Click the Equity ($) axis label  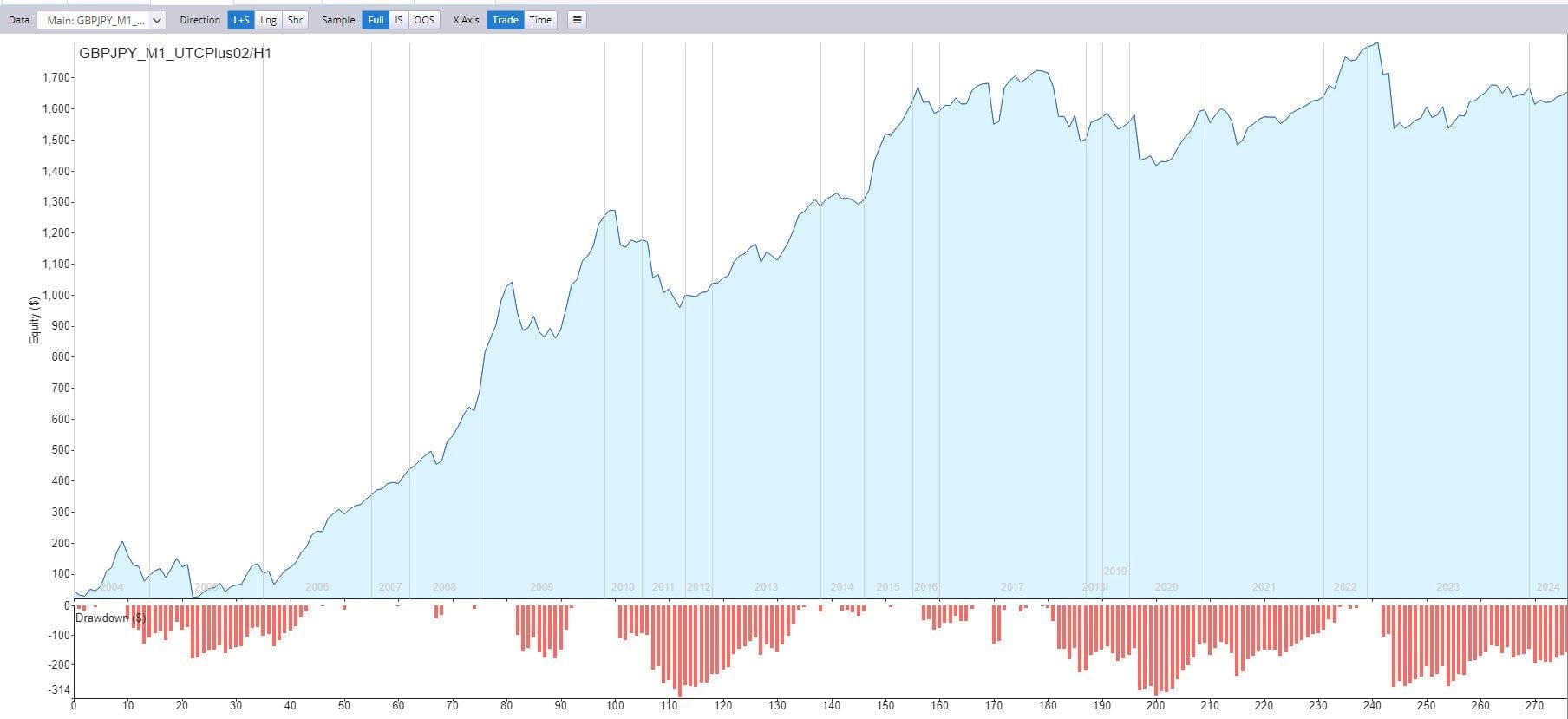35,320
